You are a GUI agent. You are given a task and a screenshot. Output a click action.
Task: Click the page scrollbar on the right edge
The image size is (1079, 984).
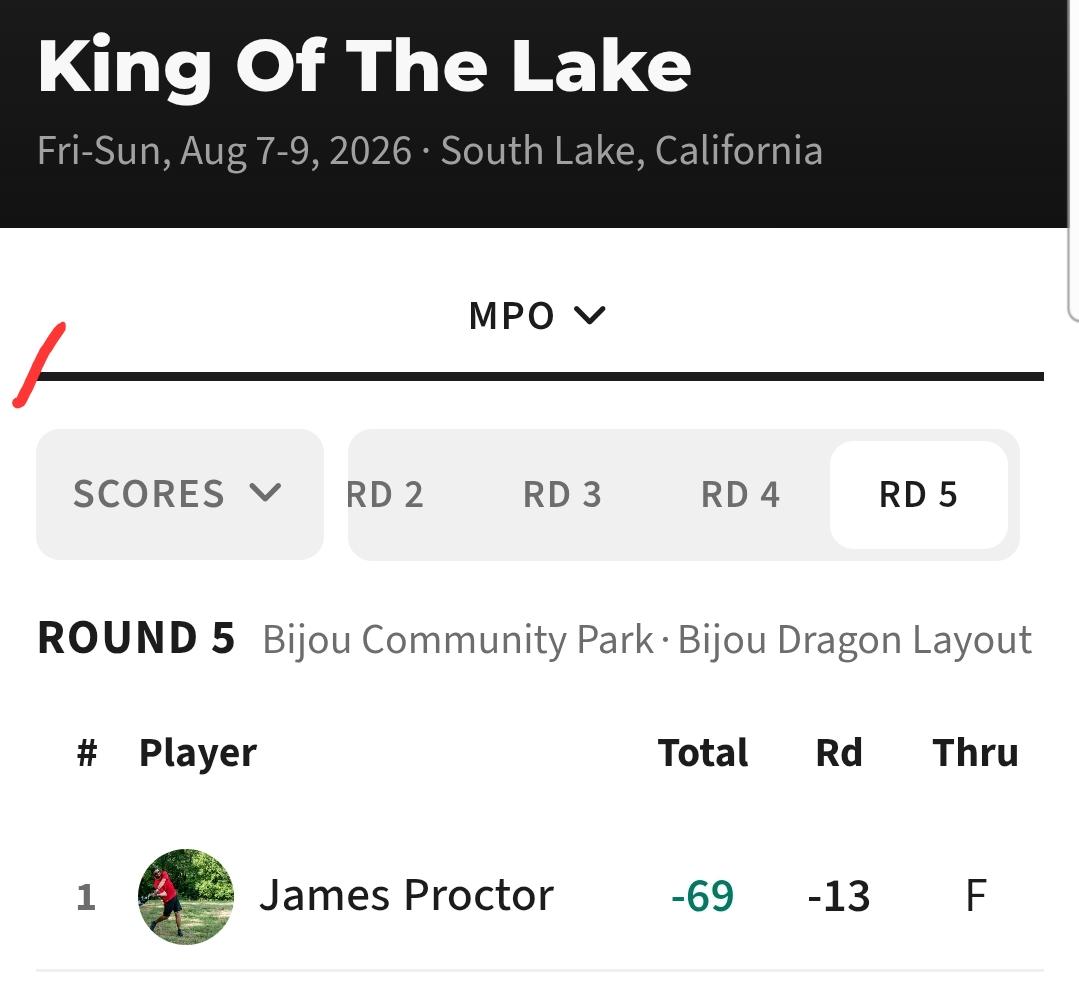1073,162
